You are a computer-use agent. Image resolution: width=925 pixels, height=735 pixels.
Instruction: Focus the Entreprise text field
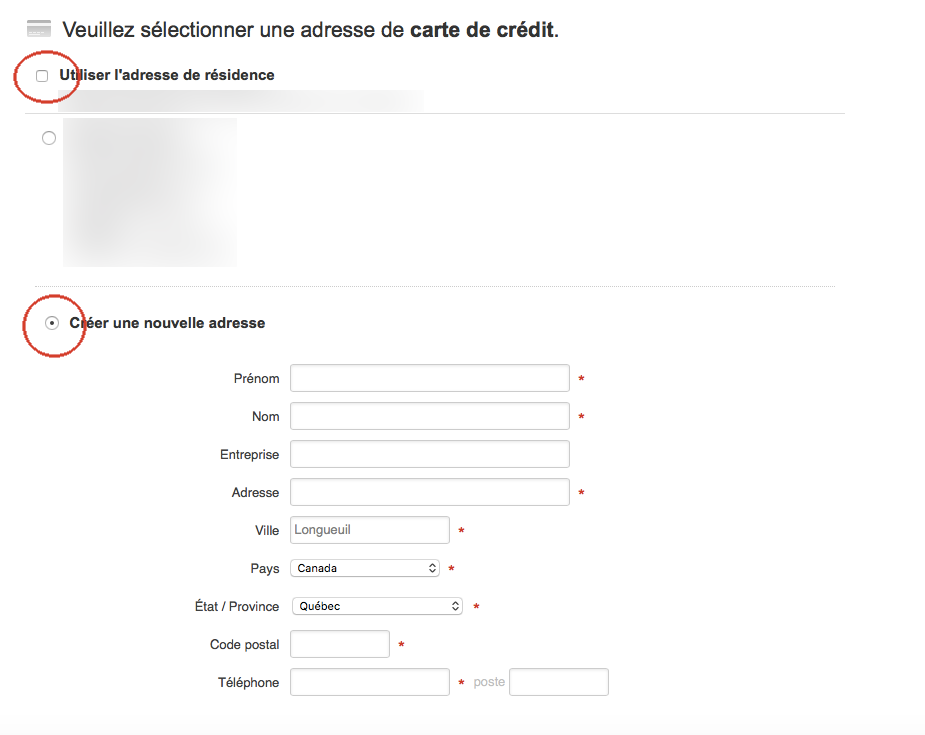429,454
